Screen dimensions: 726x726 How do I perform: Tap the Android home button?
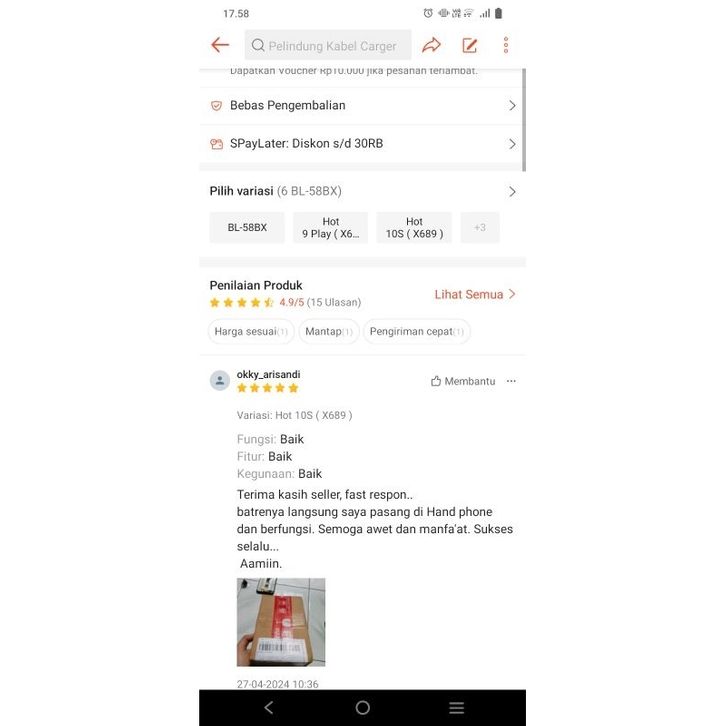click(x=363, y=707)
